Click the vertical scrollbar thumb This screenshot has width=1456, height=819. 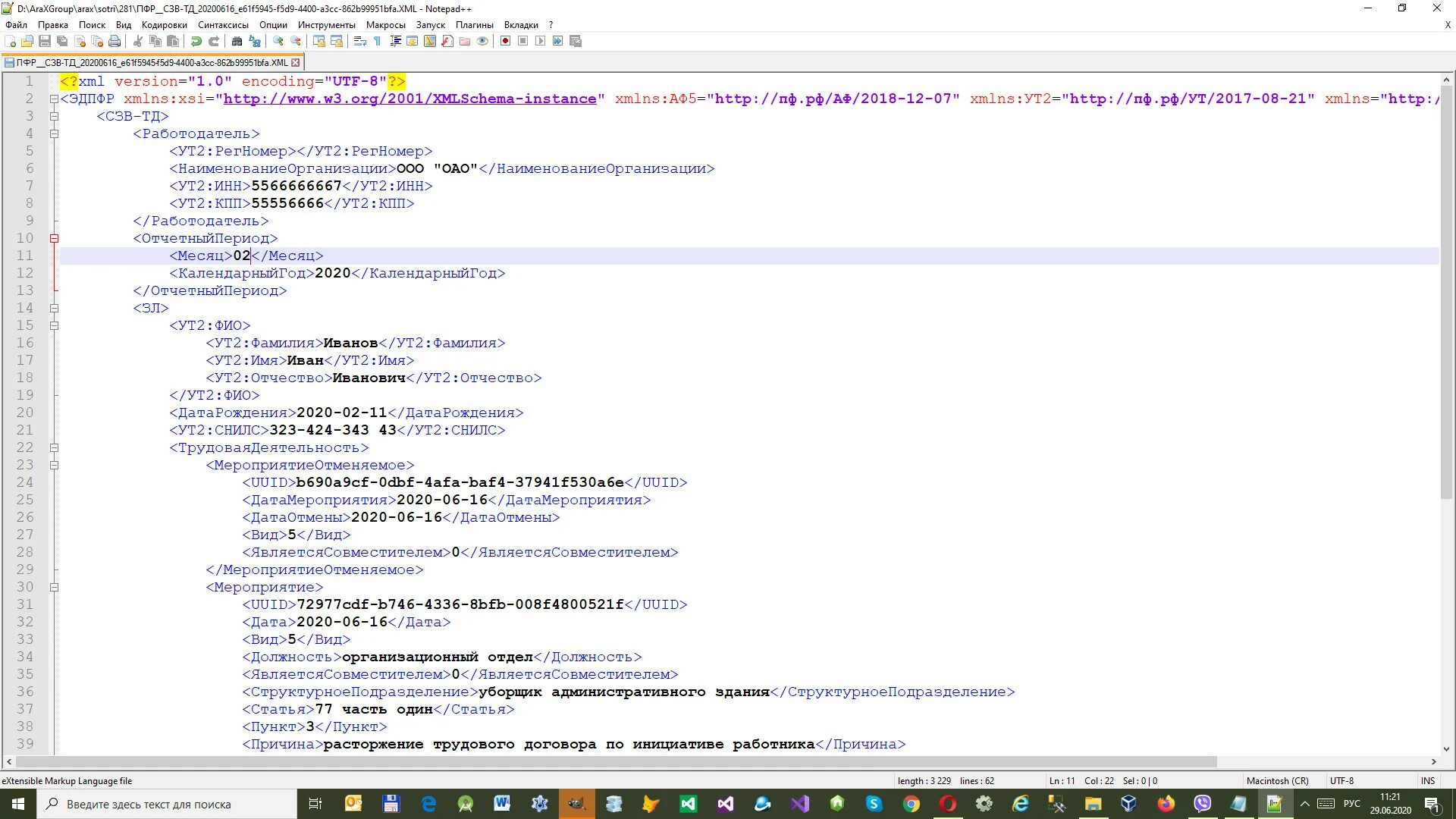coord(1446,293)
